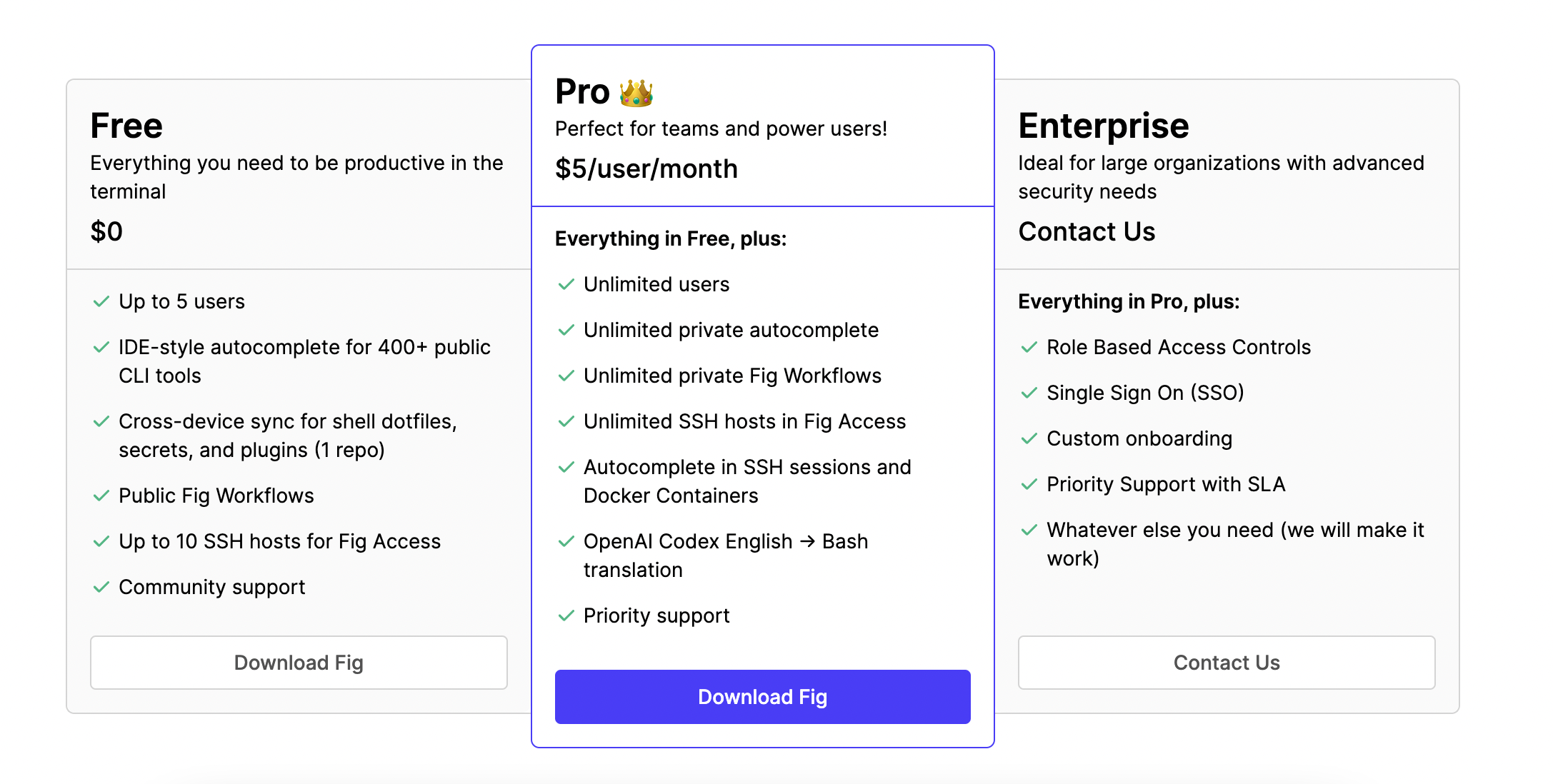Click checkmark next to Public Fig Workflows
Screen dimensions: 1553x784
101,496
